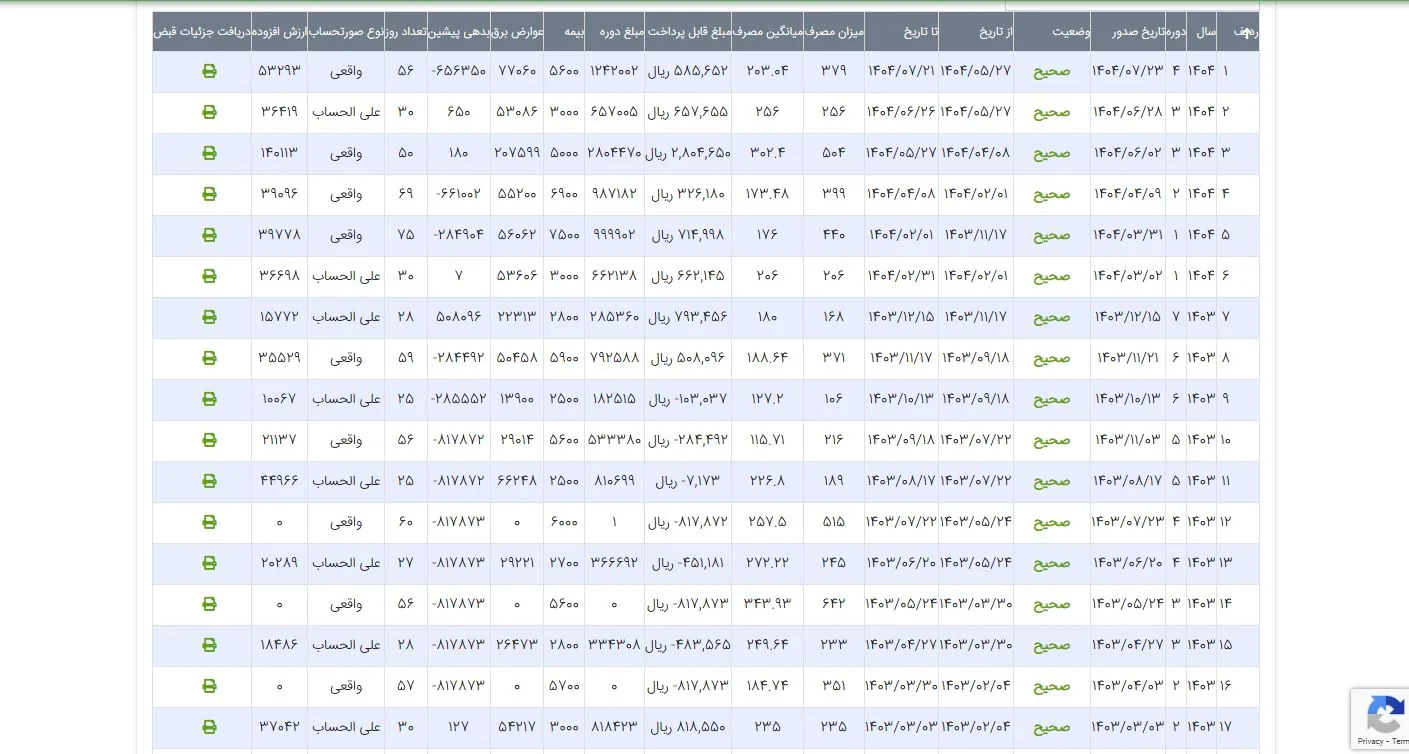Click the مبلغ قابل پرداخت column header
This screenshot has width=1409, height=754.
click(688, 32)
